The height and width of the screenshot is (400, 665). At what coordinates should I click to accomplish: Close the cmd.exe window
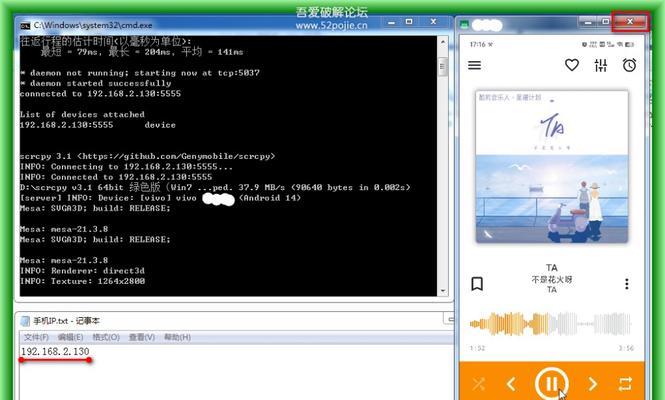(x=433, y=22)
